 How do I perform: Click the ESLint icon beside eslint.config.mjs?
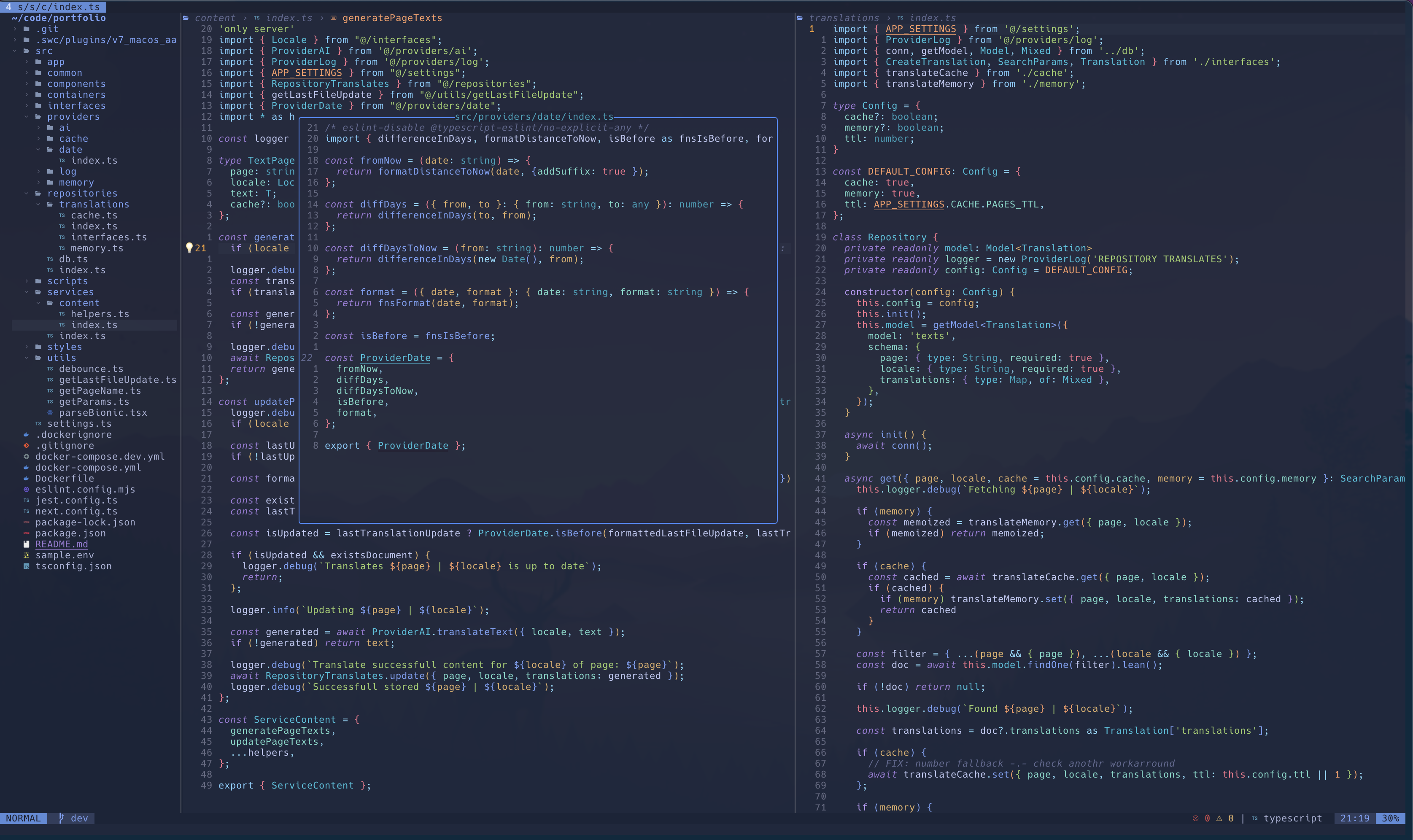(27, 489)
